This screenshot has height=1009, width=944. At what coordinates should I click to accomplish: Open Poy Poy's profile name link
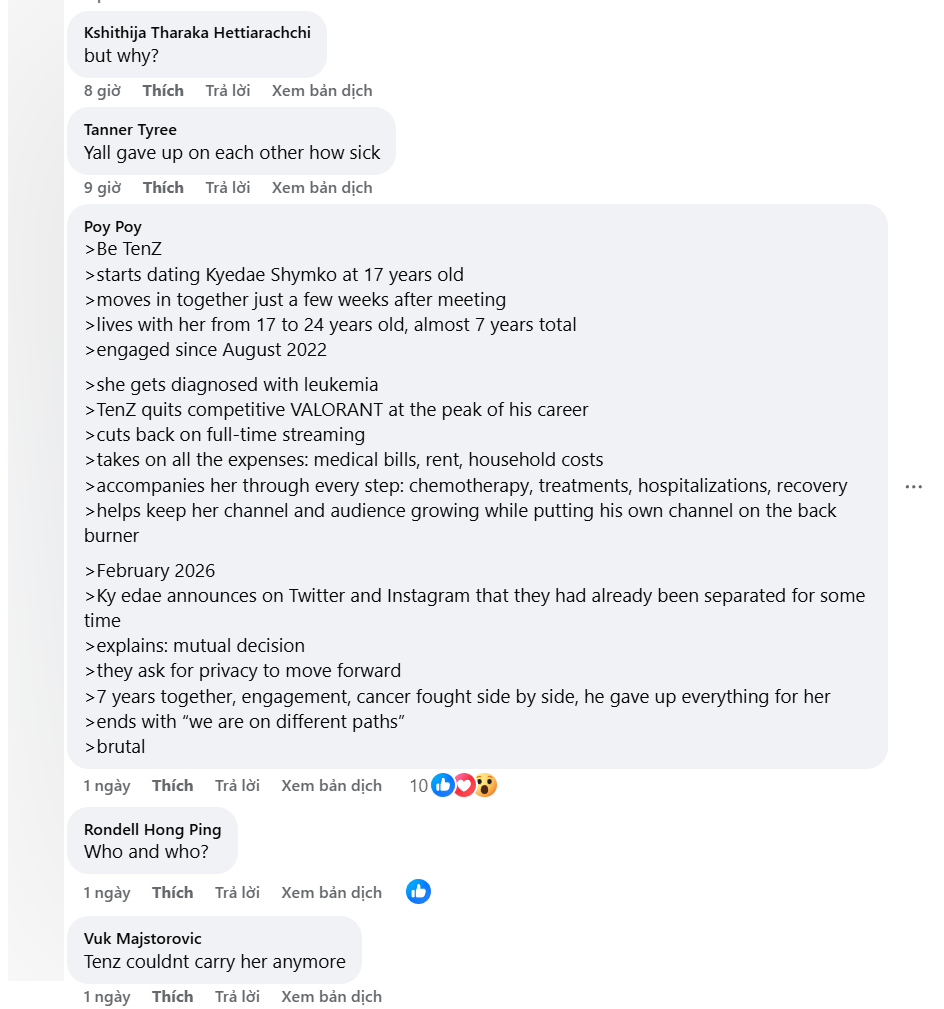point(113,226)
